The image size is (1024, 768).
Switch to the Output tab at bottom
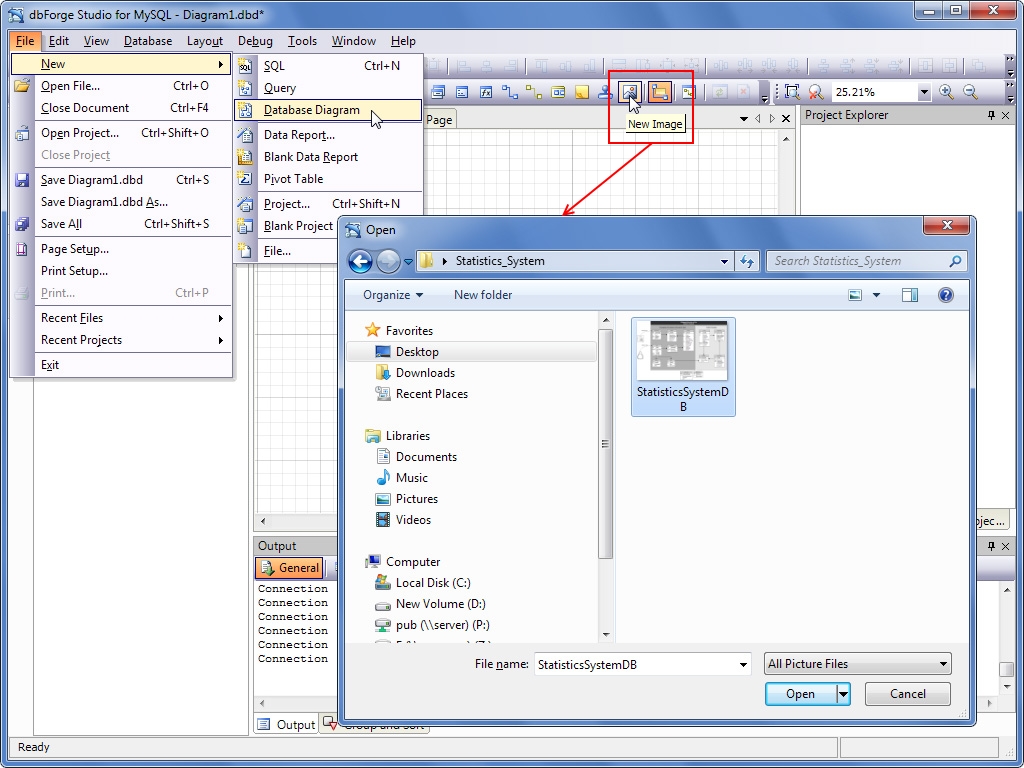[286, 725]
